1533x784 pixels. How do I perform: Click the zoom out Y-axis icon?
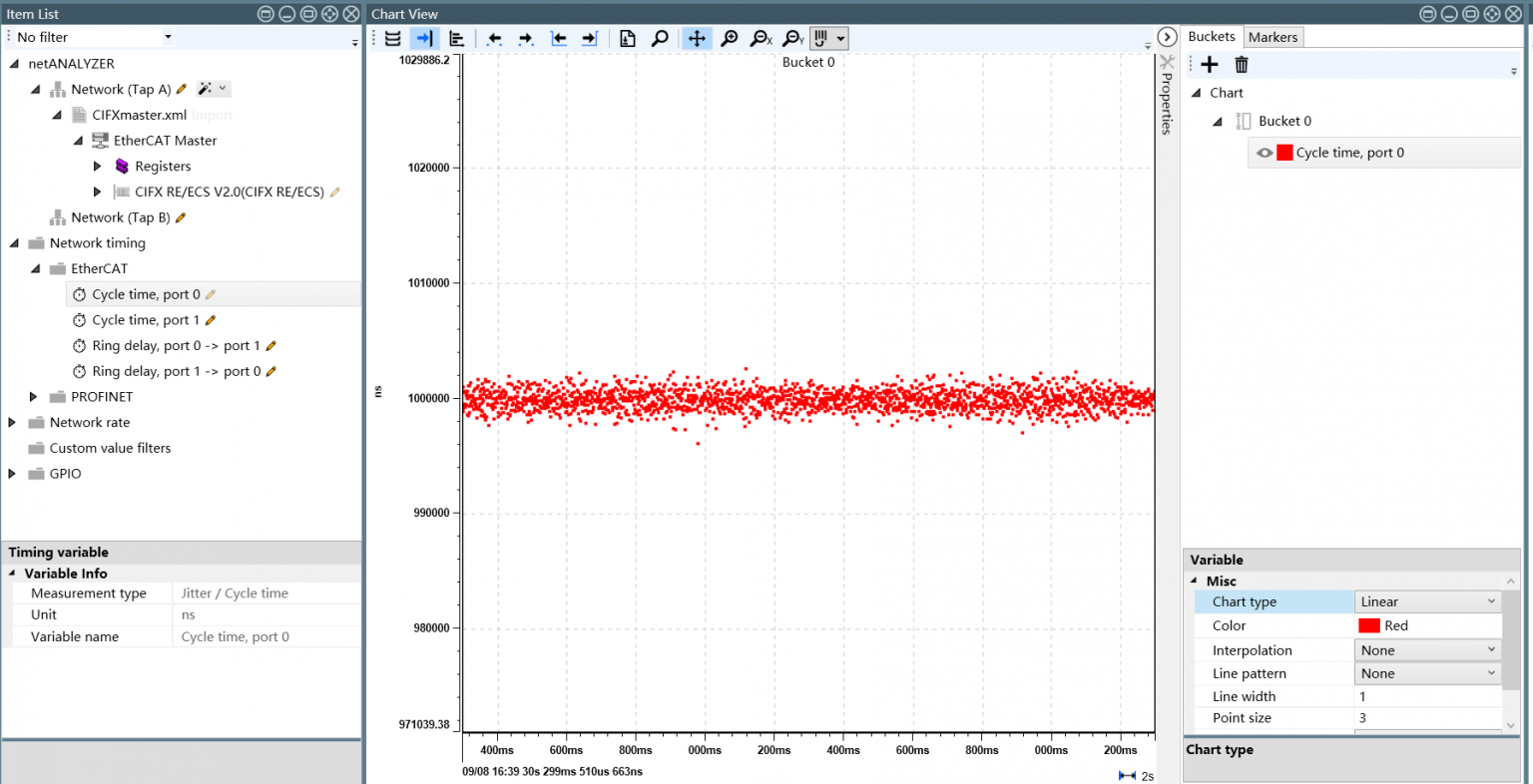pyautogui.click(x=793, y=38)
